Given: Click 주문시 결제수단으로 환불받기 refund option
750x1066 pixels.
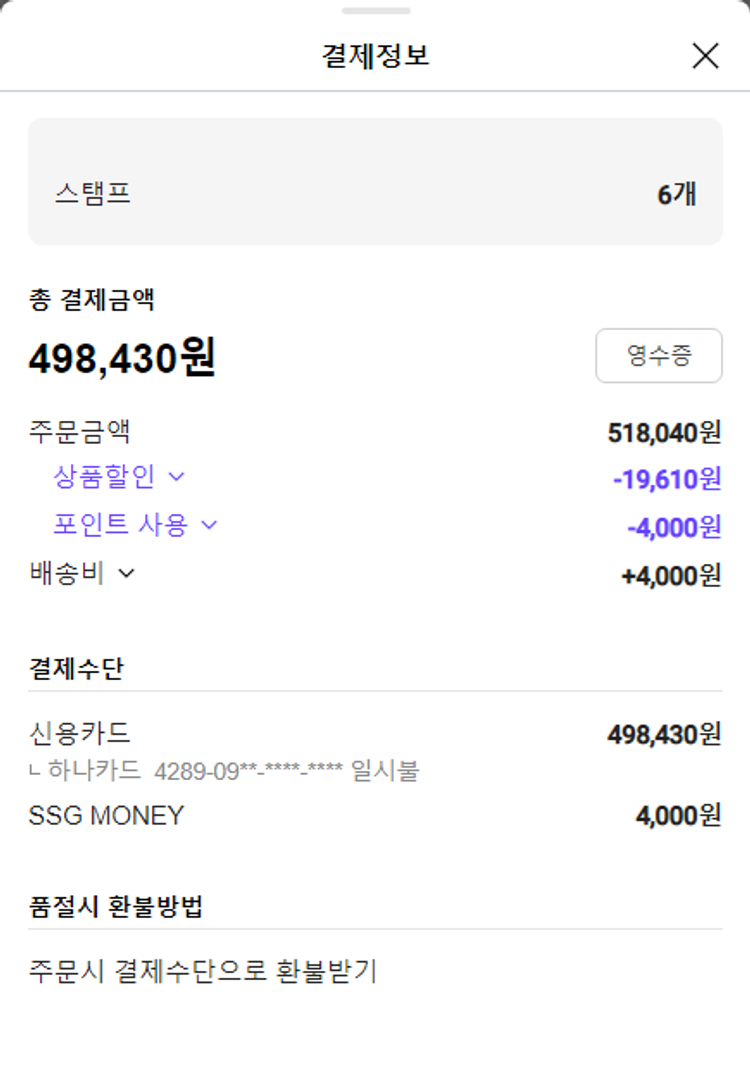Looking at the screenshot, I should (x=203, y=970).
